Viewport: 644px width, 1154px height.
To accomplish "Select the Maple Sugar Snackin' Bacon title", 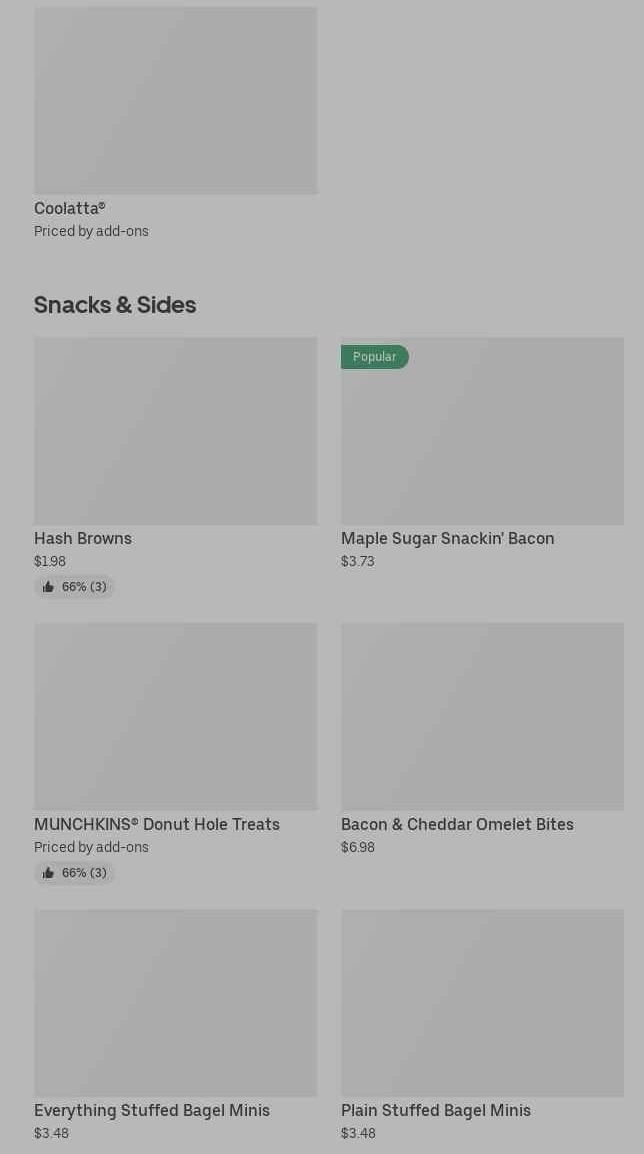I will (447, 538).
